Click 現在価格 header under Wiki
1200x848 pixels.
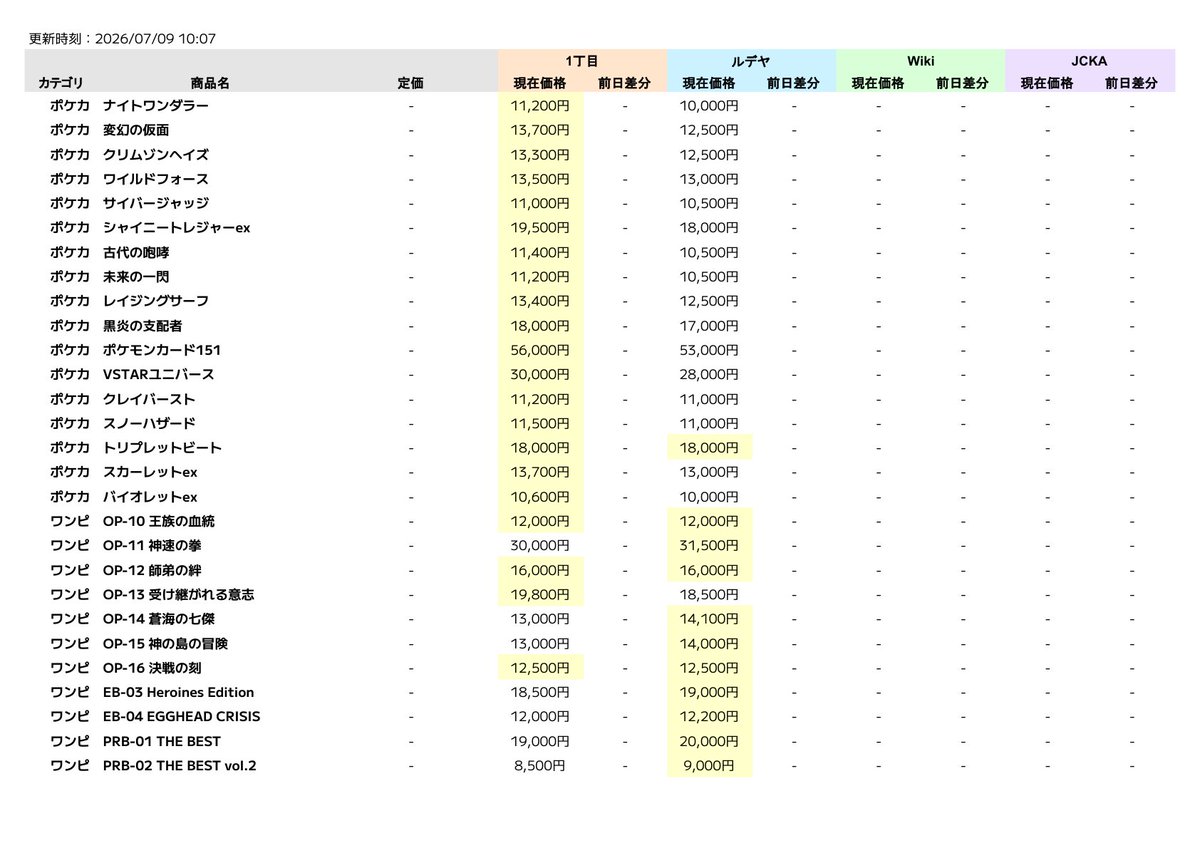coord(878,84)
